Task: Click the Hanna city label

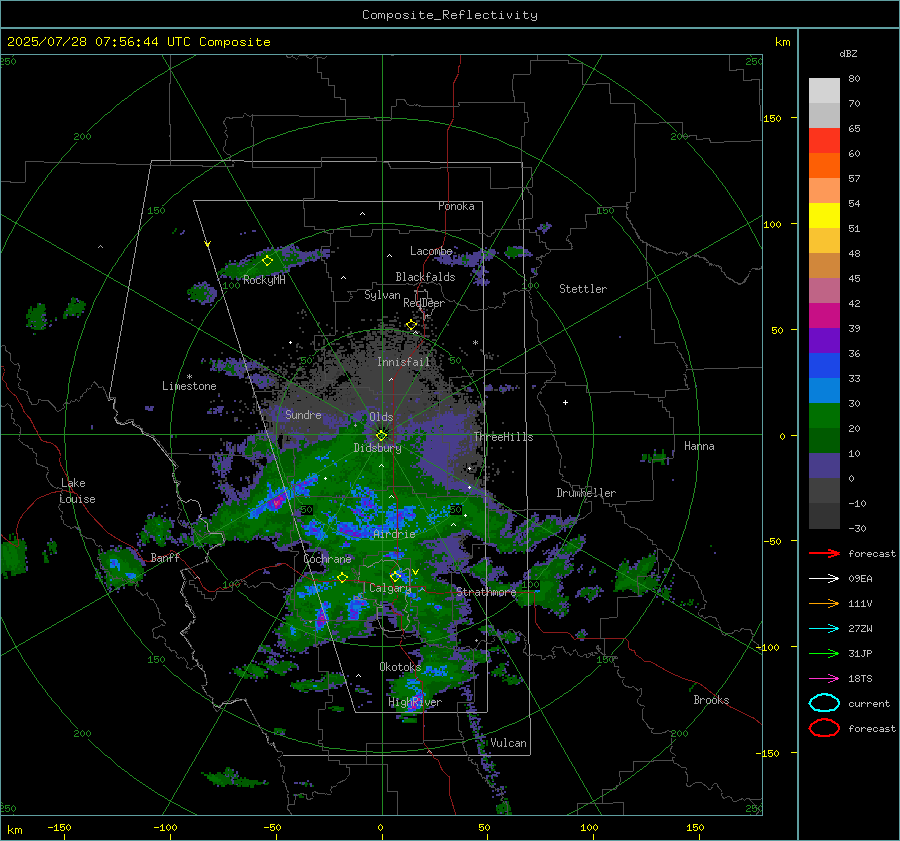Action: tap(699, 446)
